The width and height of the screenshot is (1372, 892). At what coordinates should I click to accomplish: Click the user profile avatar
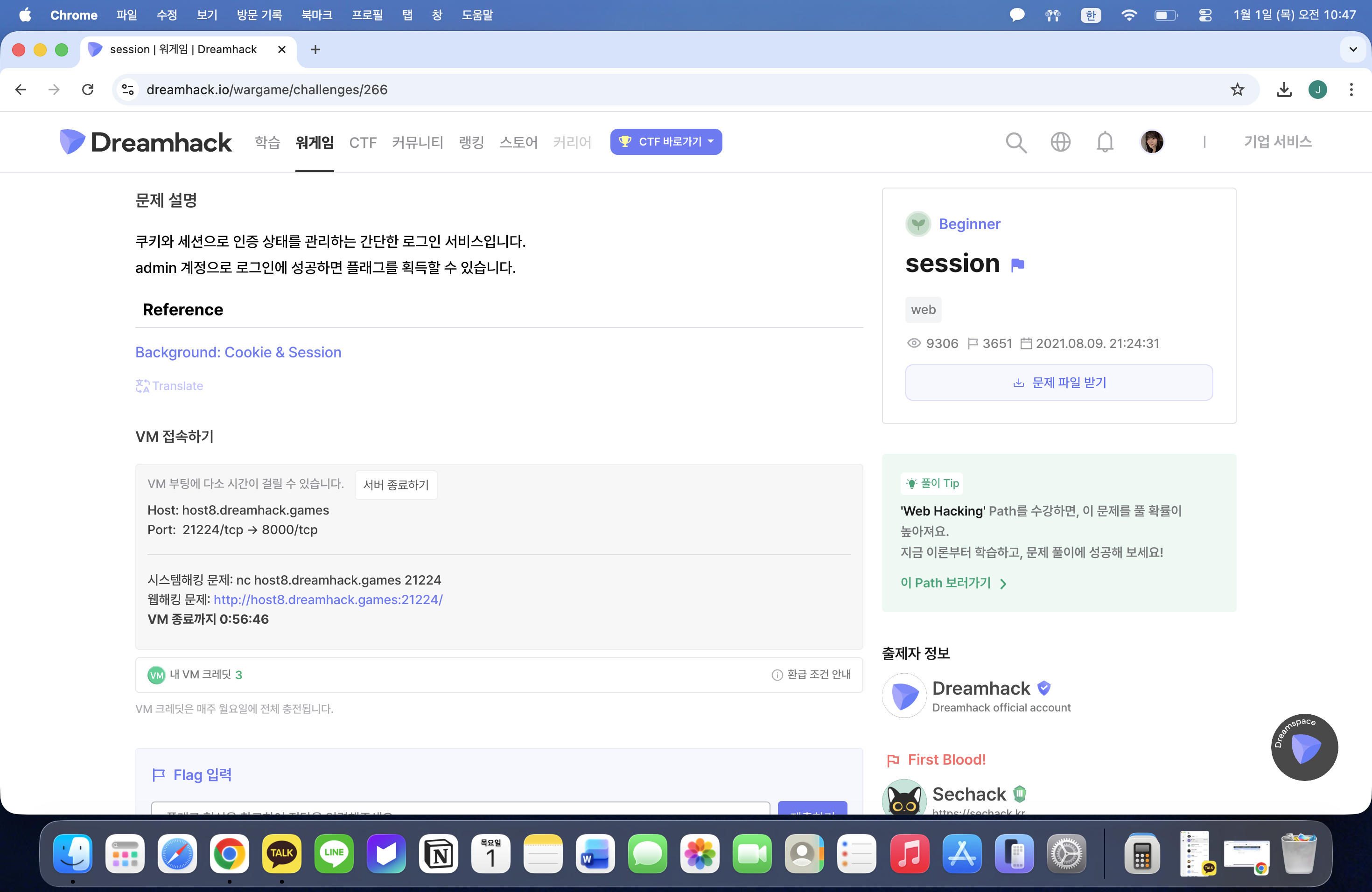pos(1151,142)
